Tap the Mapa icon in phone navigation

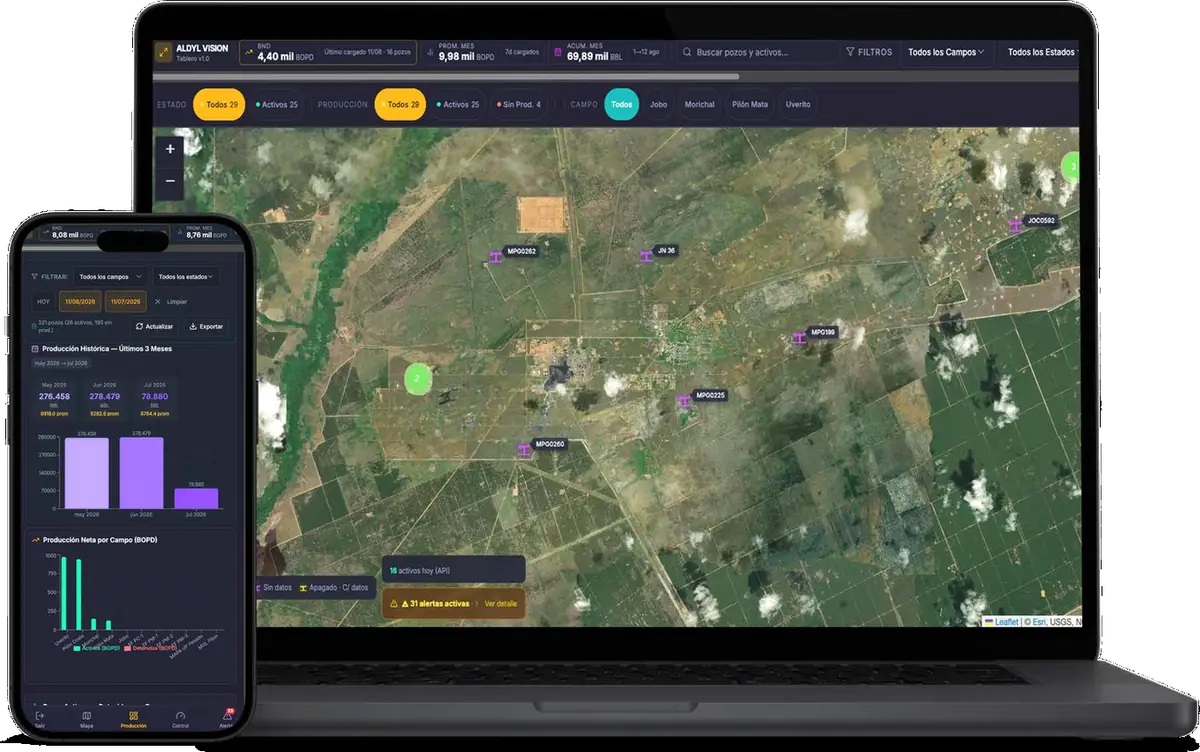click(86, 715)
